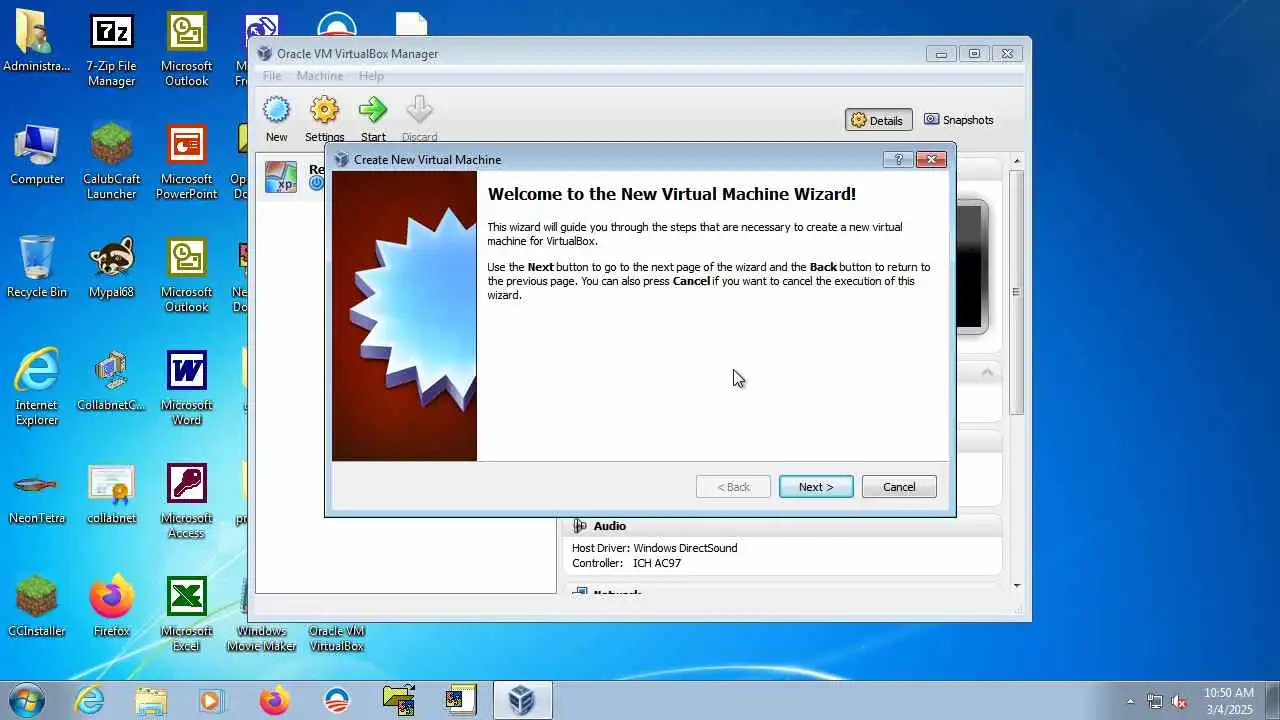The width and height of the screenshot is (1280, 720).
Task: Close the Create New Virtual Machine dialog
Action: [x=931, y=159]
